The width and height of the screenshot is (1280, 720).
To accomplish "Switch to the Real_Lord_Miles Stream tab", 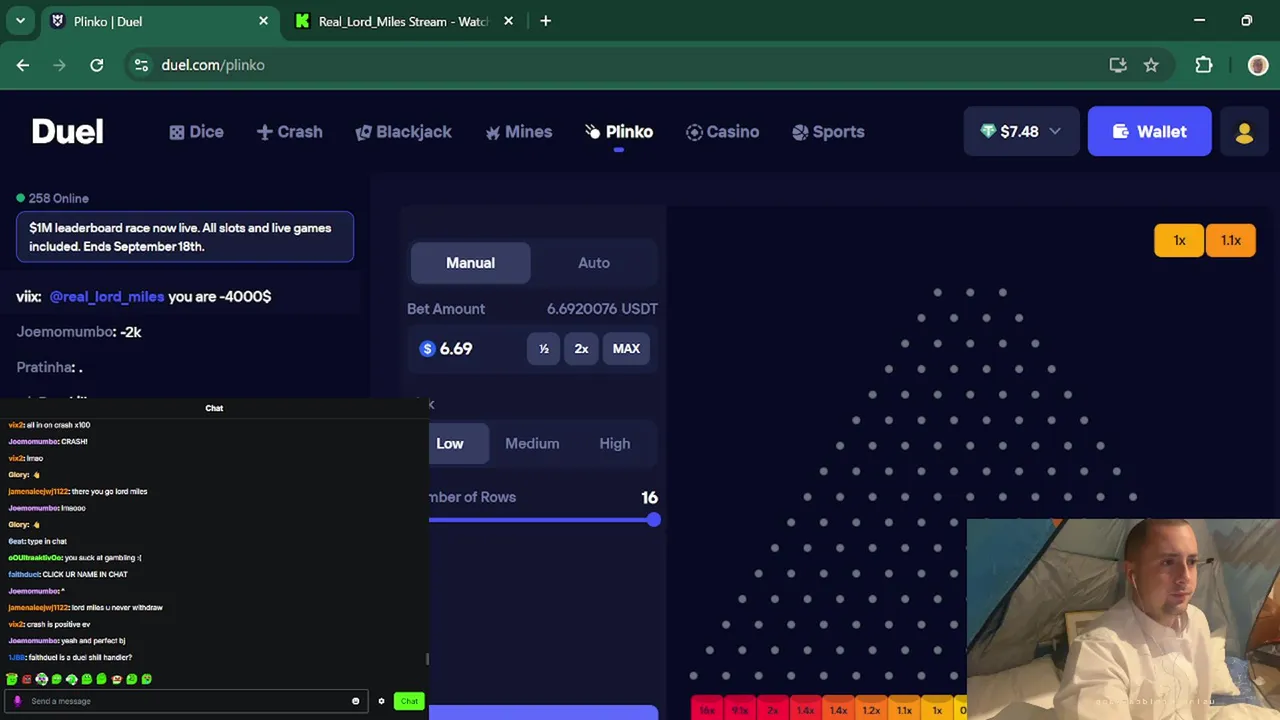I will click(x=403, y=21).
